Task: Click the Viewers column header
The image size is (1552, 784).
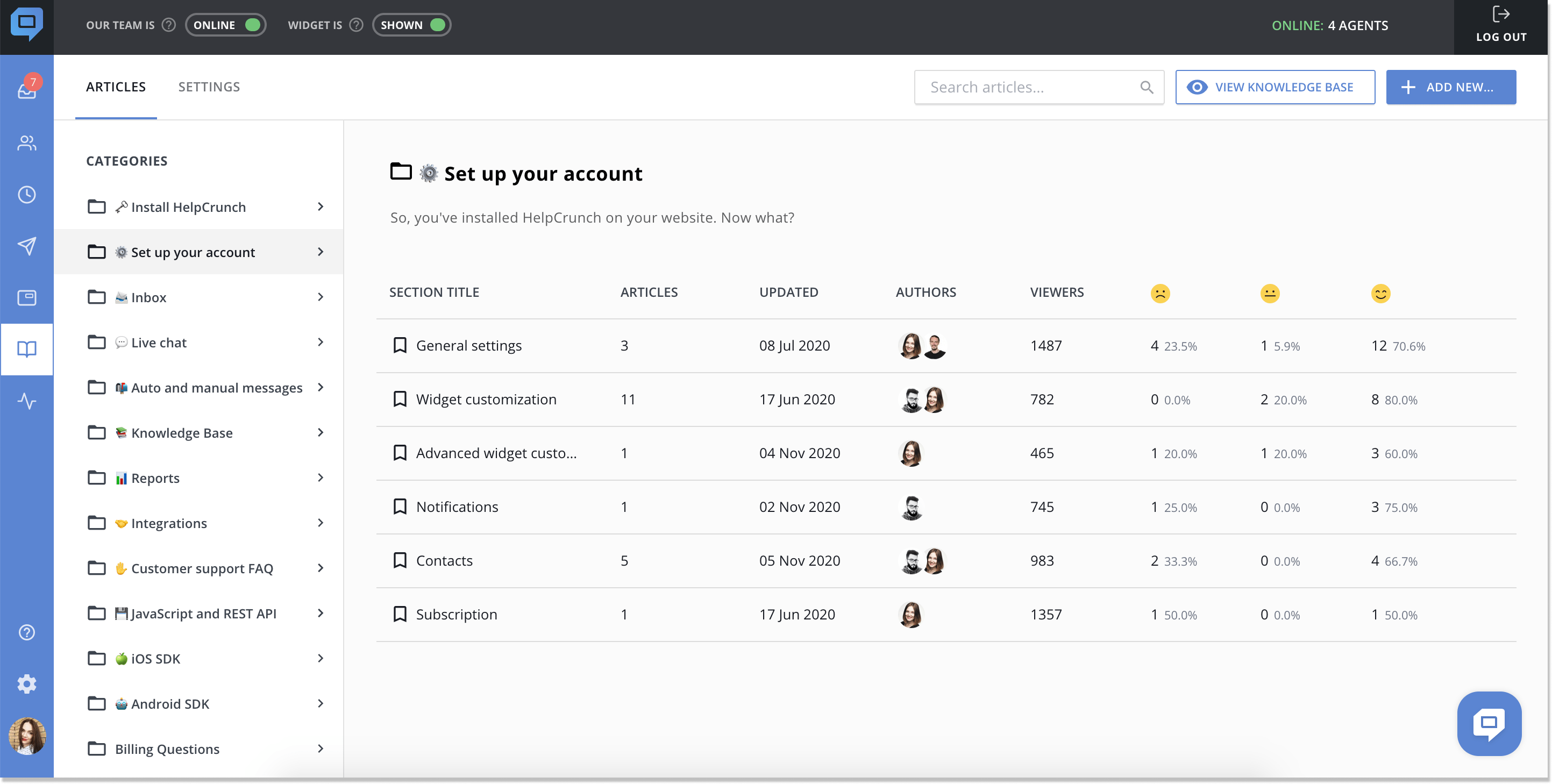Action: click(x=1056, y=293)
